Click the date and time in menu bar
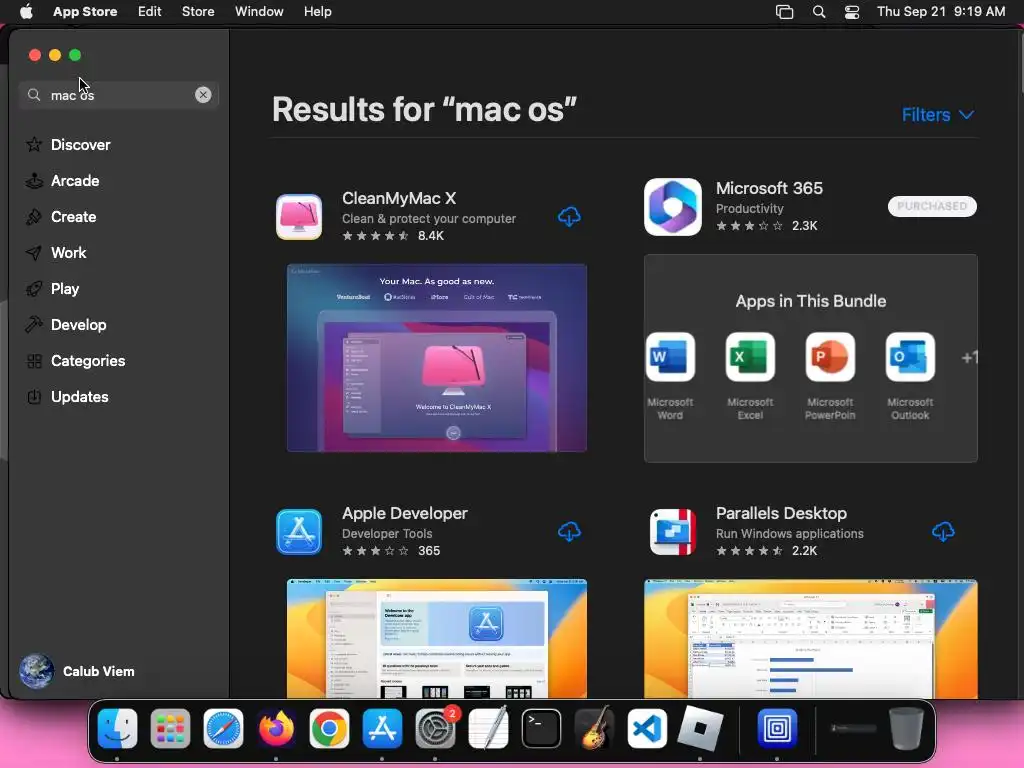 click(x=941, y=12)
